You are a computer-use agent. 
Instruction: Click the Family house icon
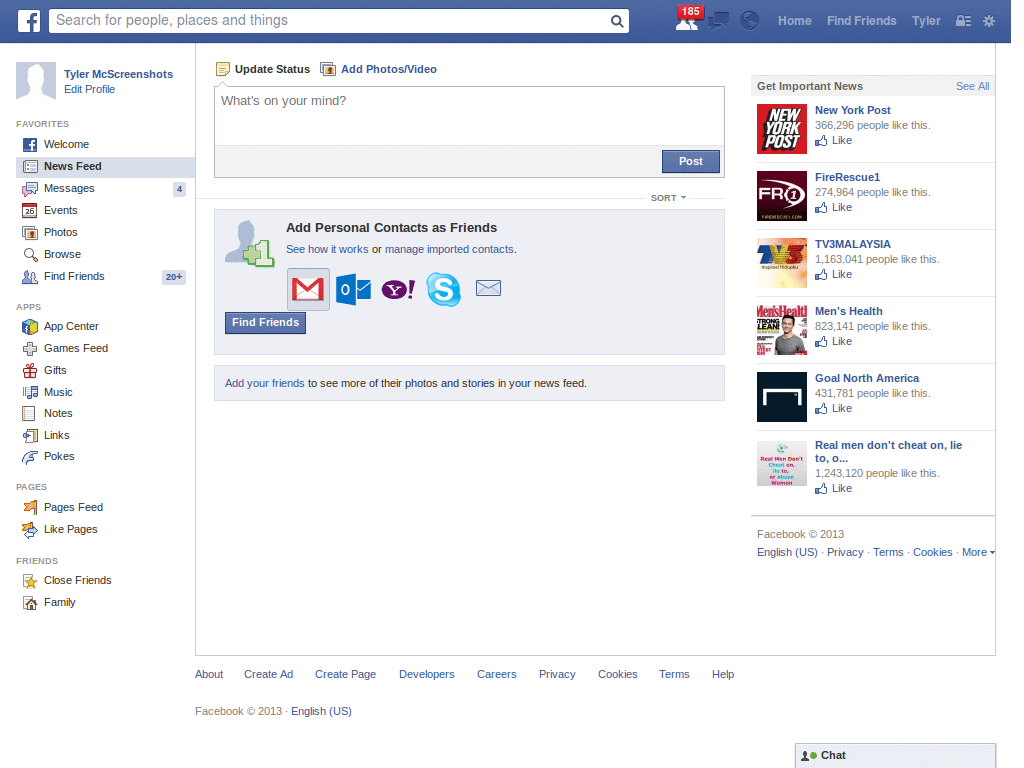click(x=30, y=603)
